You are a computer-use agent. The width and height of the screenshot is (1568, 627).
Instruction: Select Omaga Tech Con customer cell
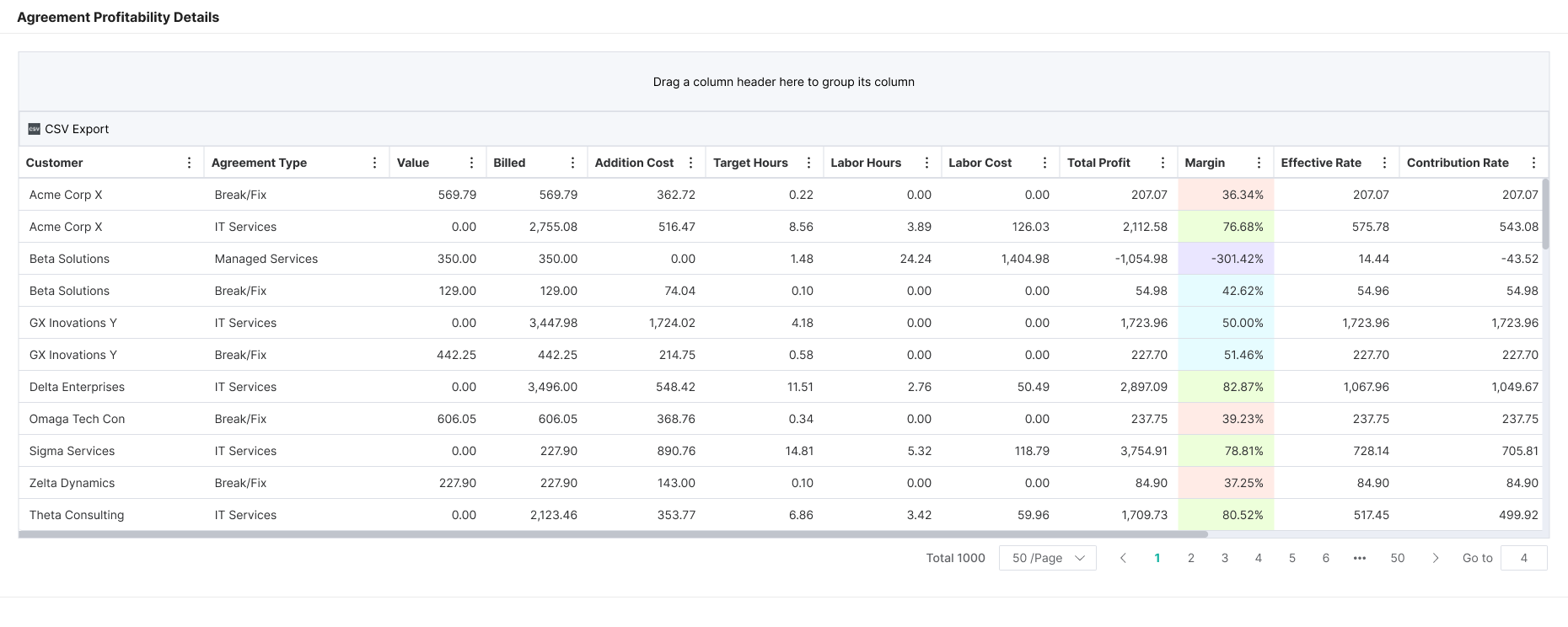tap(111, 419)
